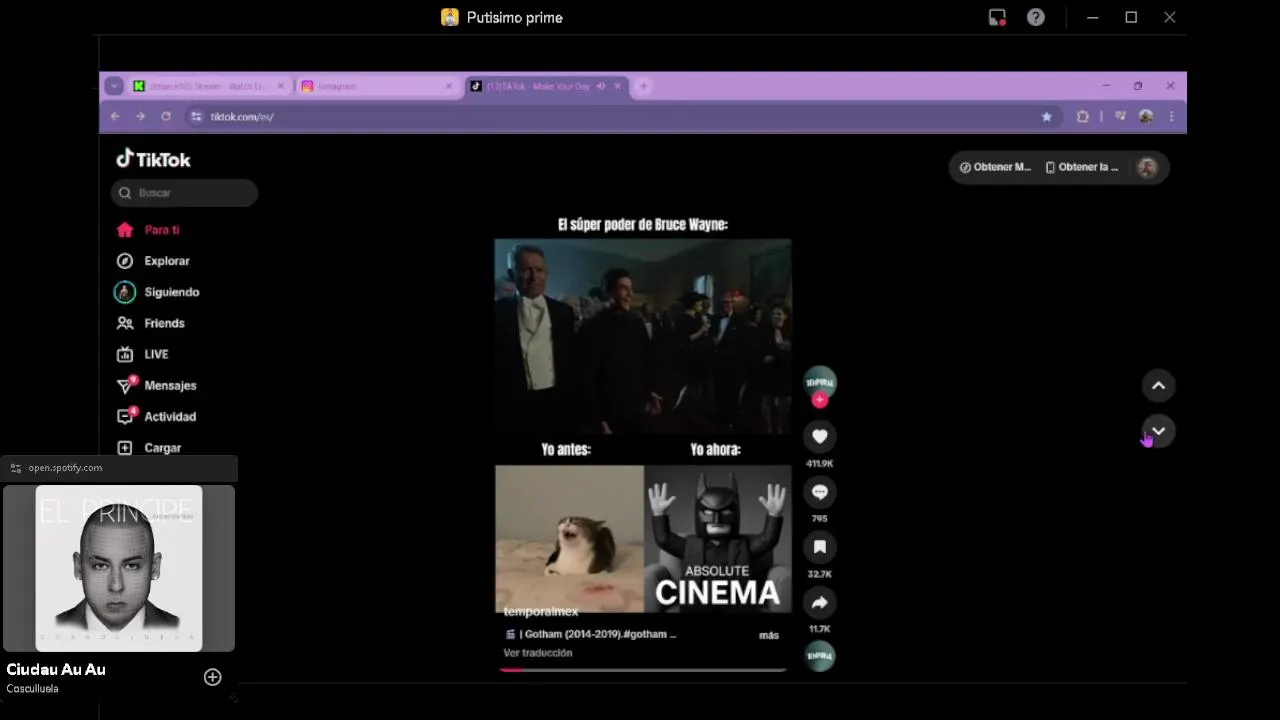The width and height of the screenshot is (1280, 720).
Task: Open the TikTok profile avatar at top right
Action: (1147, 167)
